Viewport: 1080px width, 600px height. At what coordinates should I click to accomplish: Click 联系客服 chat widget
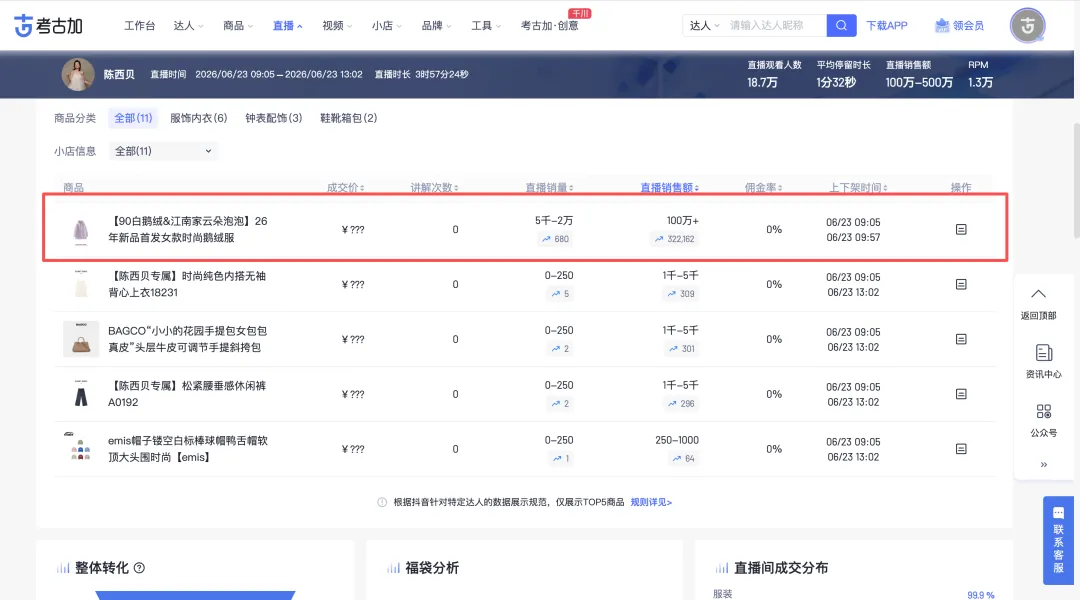pyautogui.click(x=1058, y=540)
